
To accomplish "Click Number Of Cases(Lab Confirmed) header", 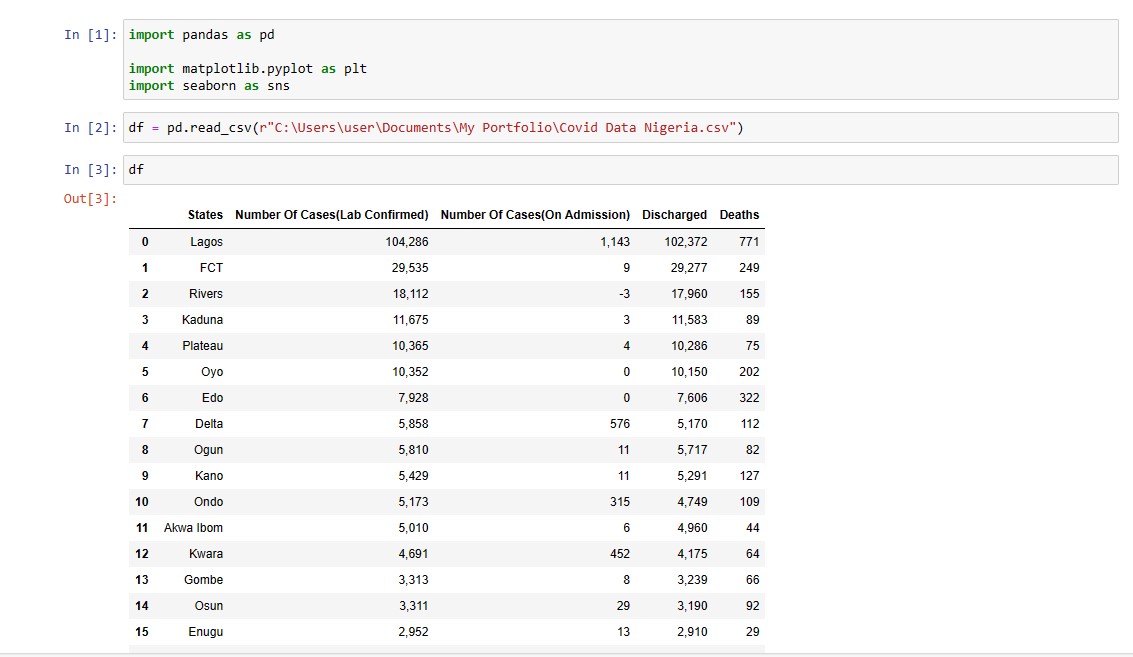I will pyautogui.click(x=332, y=215).
